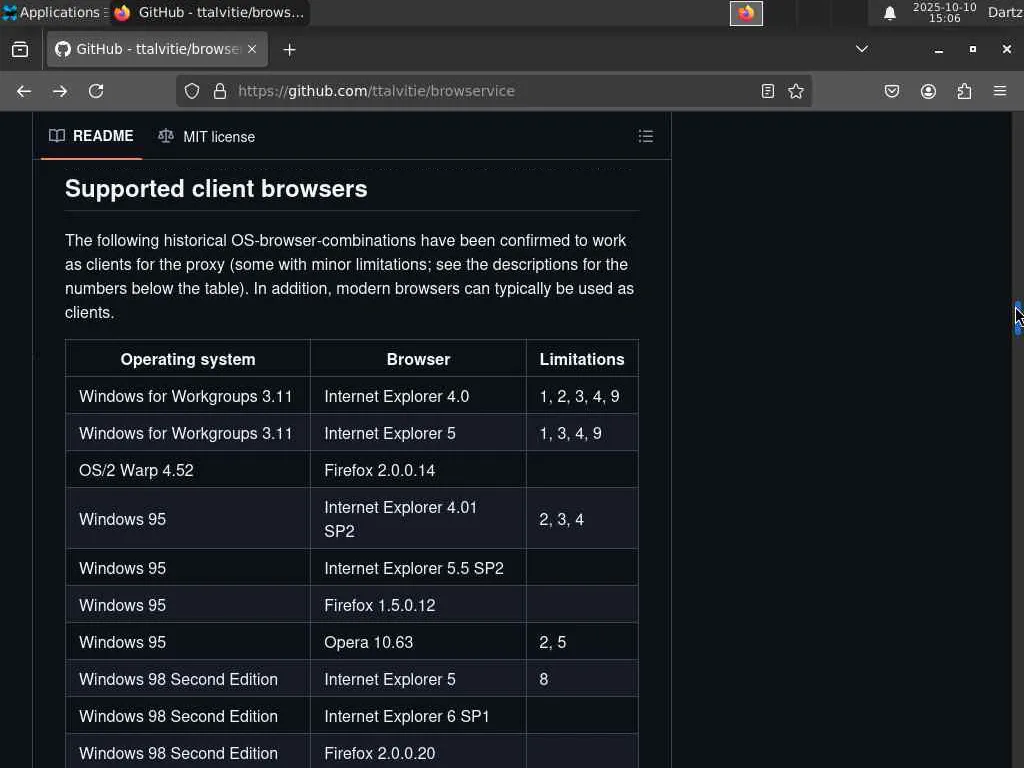The height and width of the screenshot is (768, 1024).
Task: Click the Operating system column header
Action: 188,359
